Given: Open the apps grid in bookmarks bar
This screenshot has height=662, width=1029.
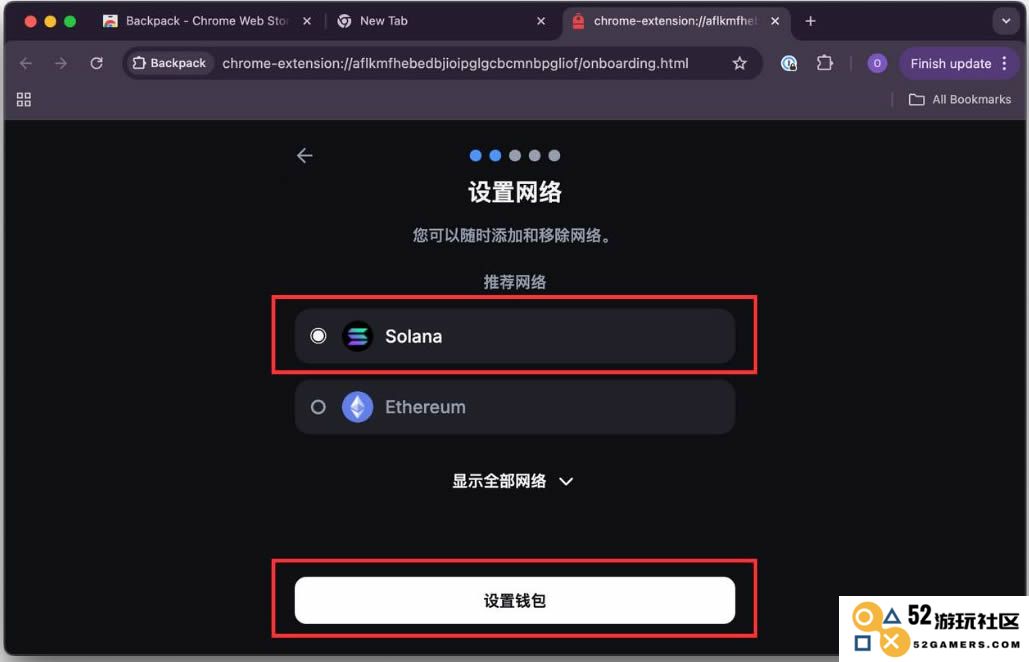Looking at the screenshot, I should click(24, 99).
